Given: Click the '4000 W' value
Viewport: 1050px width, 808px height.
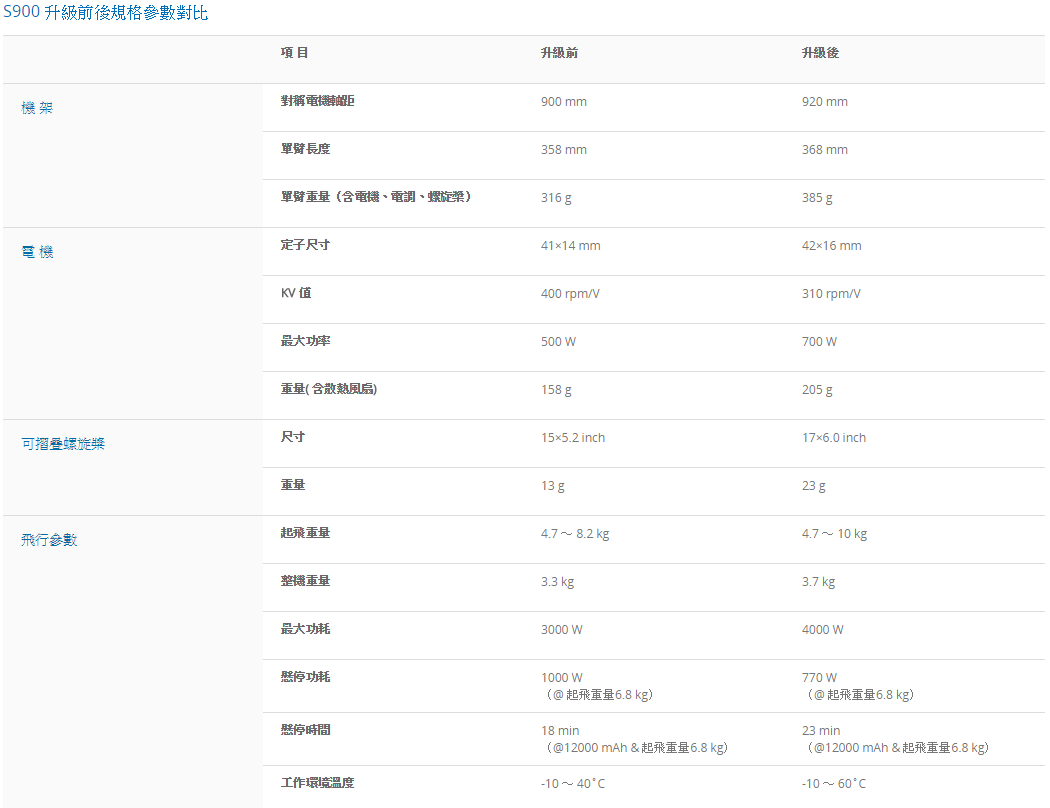Looking at the screenshot, I should [x=823, y=630].
